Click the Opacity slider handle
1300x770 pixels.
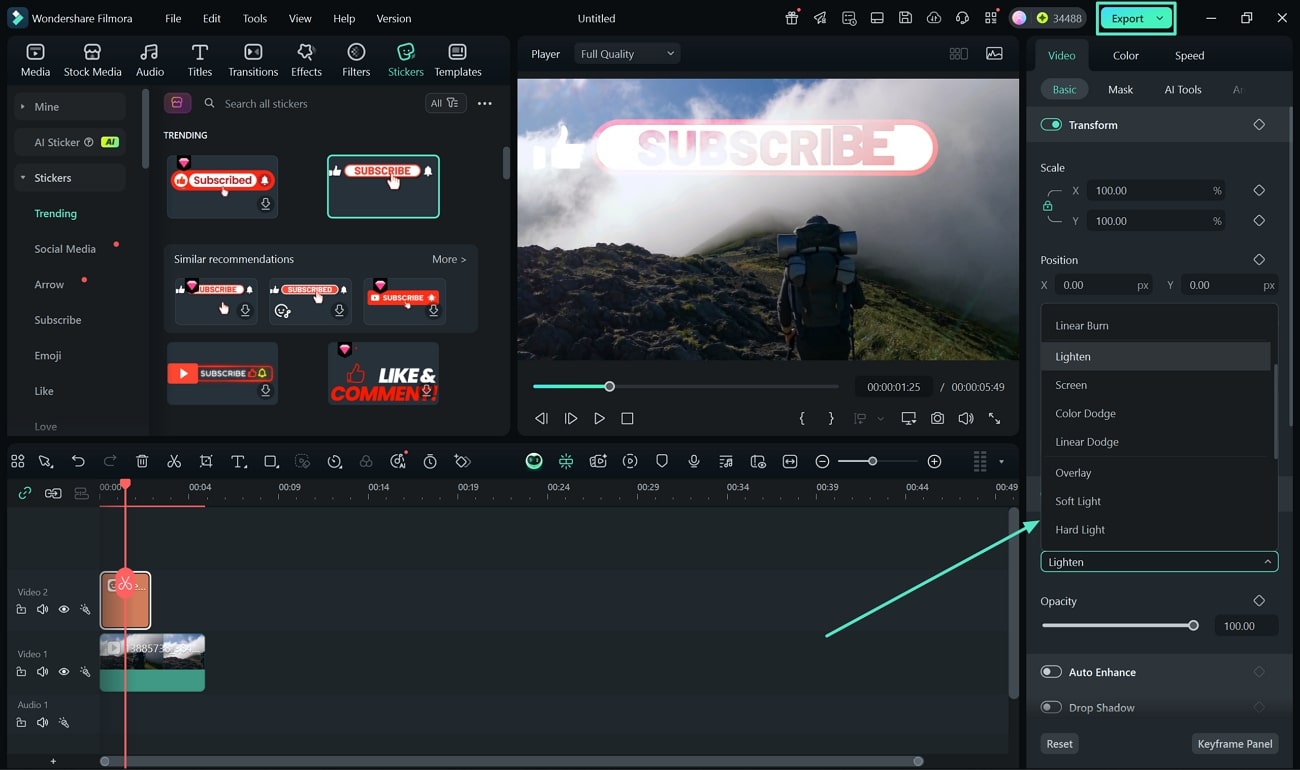pyautogui.click(x=1193, y=626)
